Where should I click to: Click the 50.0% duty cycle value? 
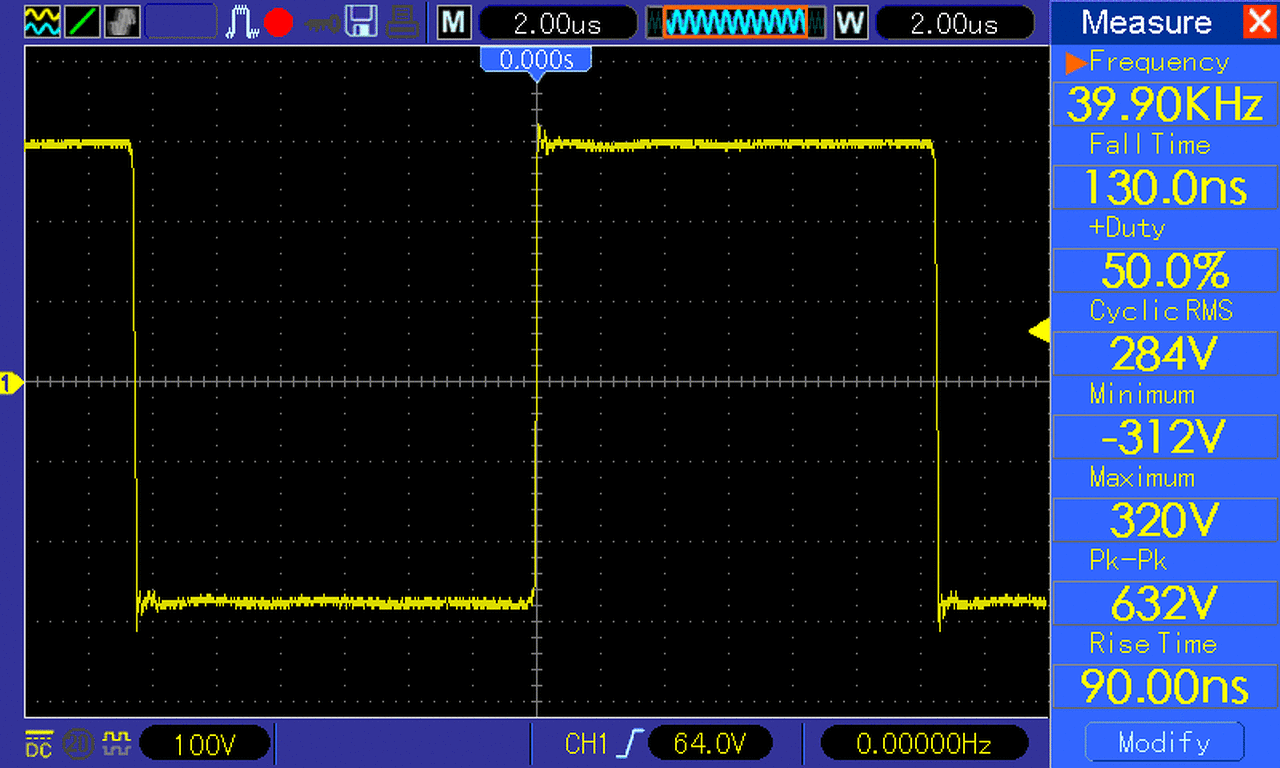(1165, 270)
